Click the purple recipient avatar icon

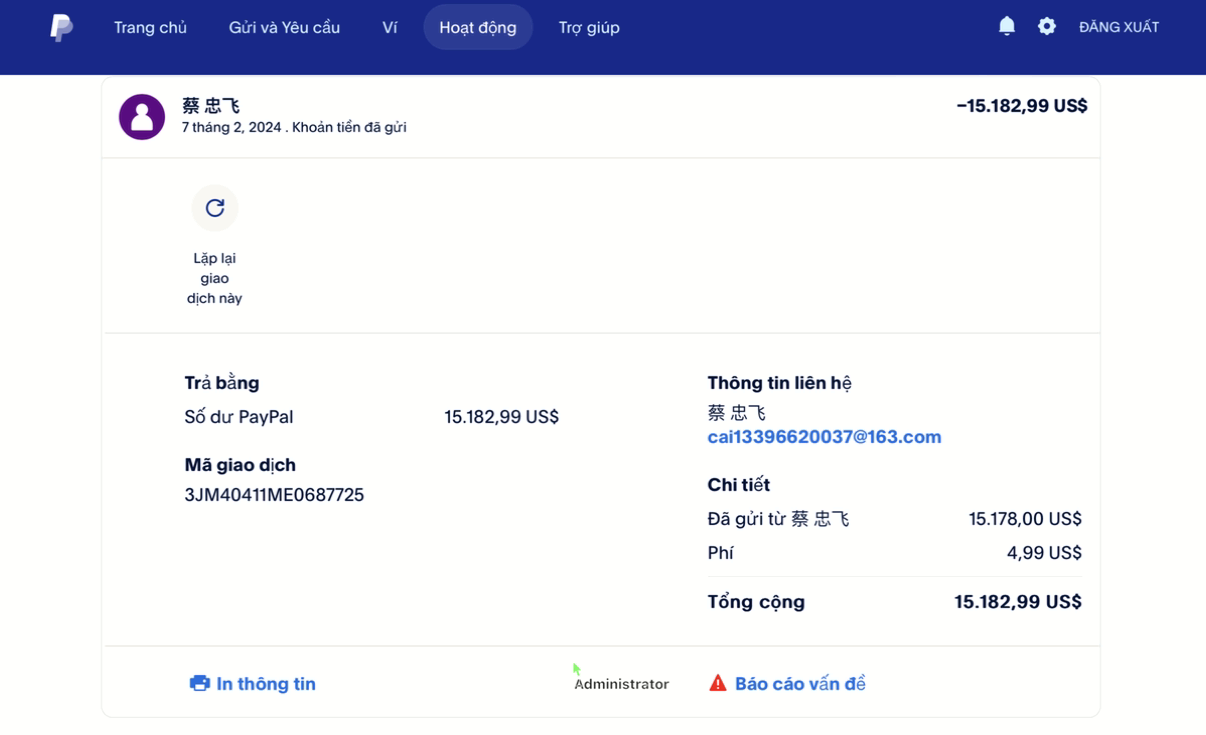tap(142, 117)
